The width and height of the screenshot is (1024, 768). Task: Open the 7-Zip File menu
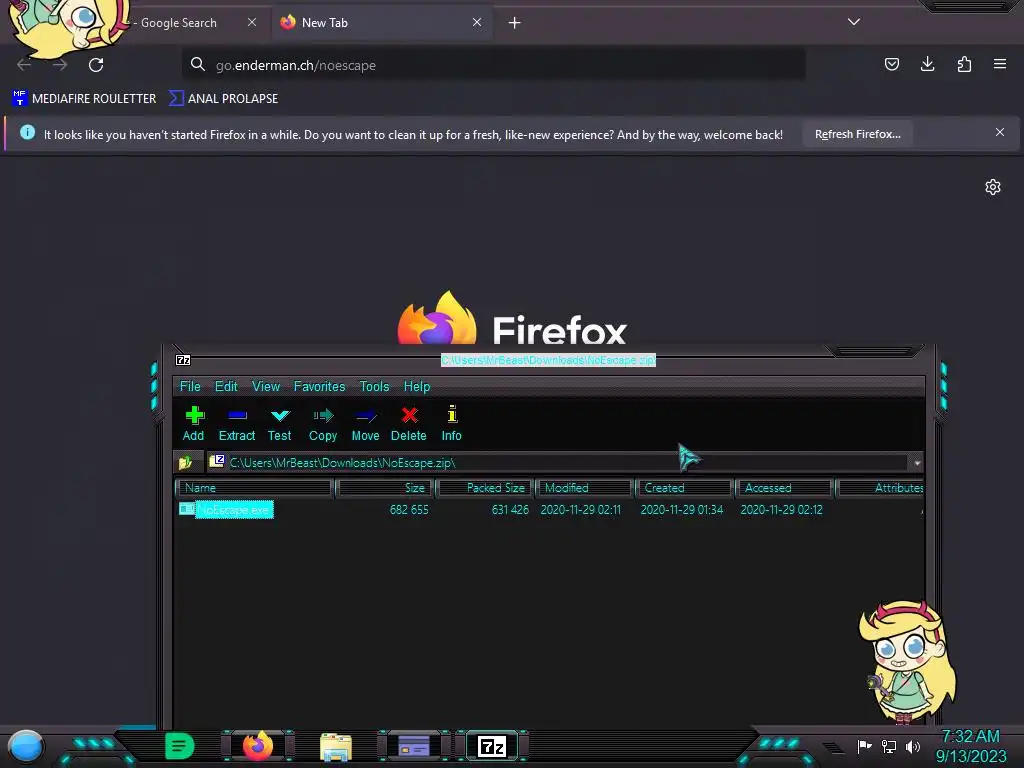[x=190, y=387]
